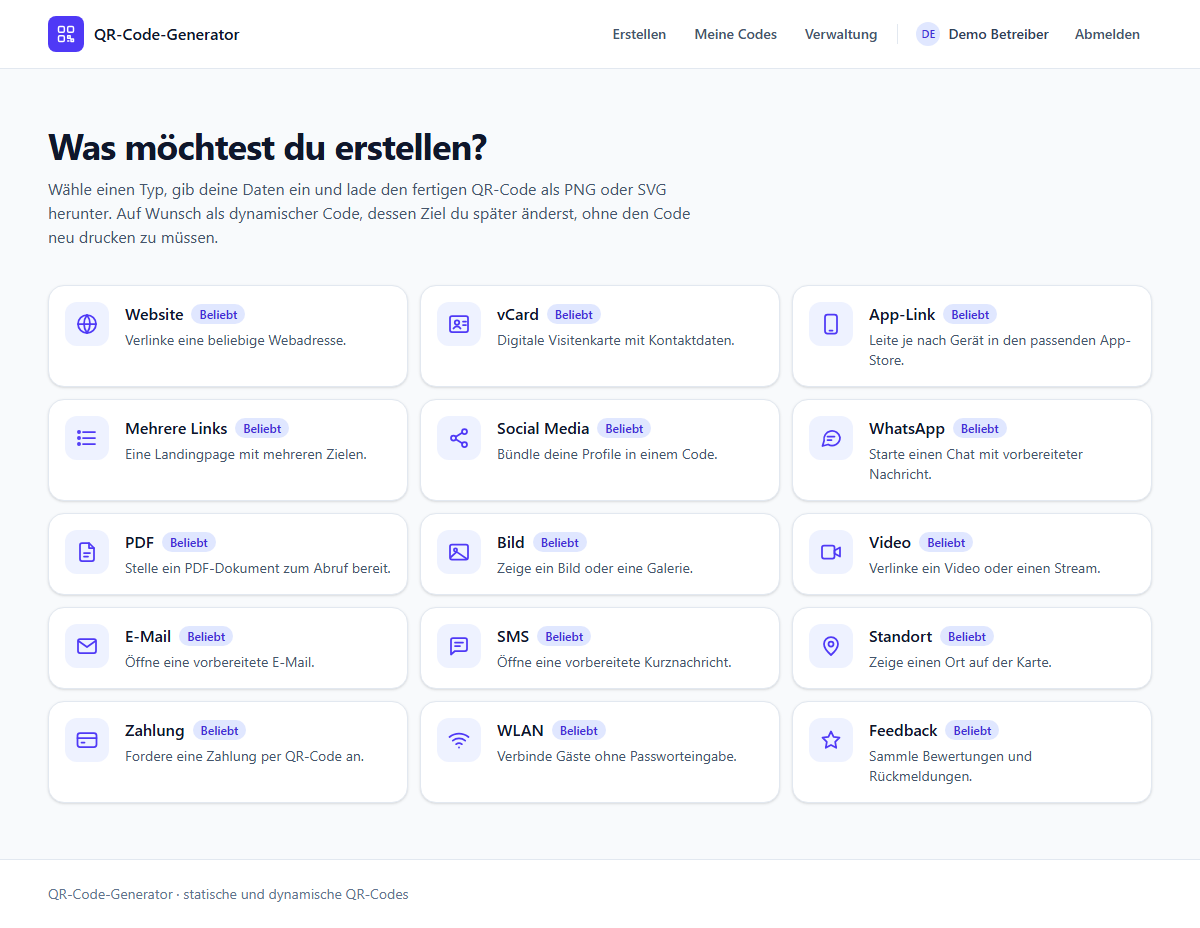Click the globe icon on Website card

(87, 324)
